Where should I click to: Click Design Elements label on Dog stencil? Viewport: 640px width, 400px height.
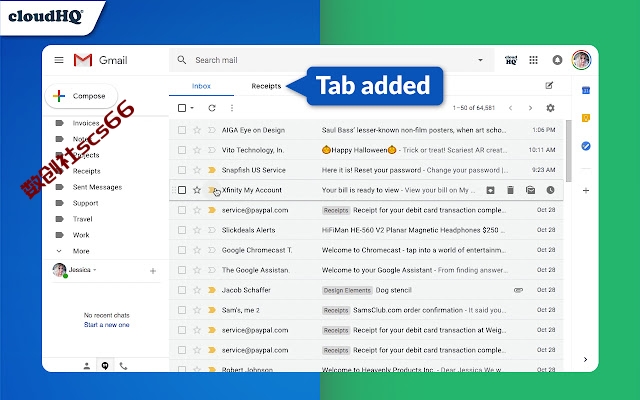(347, 290)
